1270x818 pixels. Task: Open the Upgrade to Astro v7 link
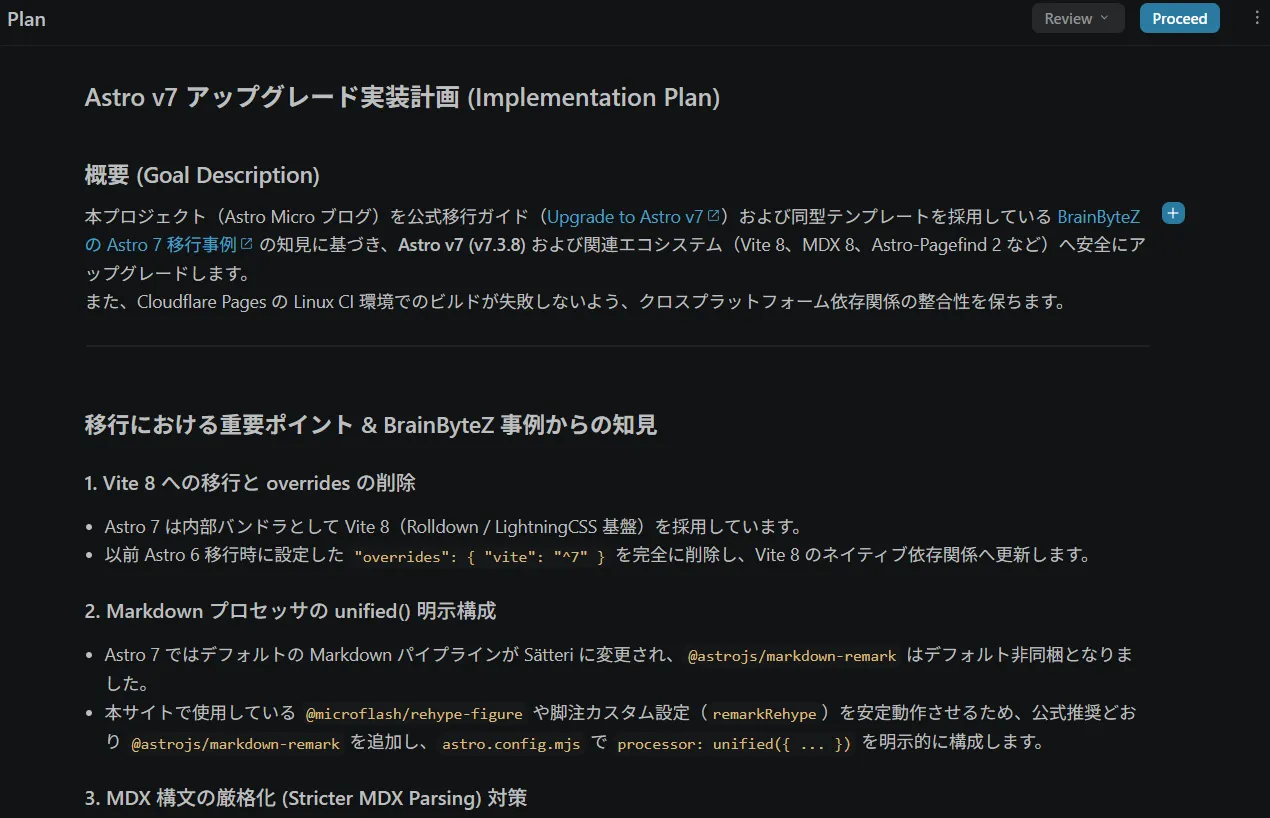click(633, 217)
